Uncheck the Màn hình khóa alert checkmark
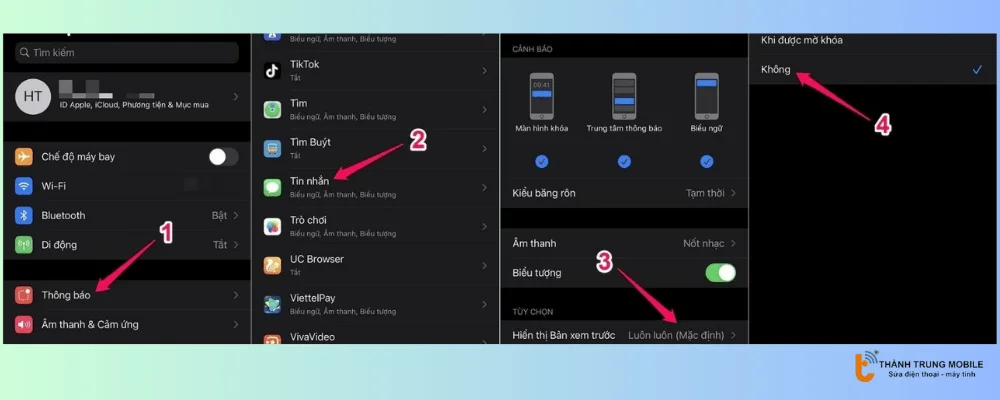The height and width of the screenshot is (400, 1000). coord(541,162)
